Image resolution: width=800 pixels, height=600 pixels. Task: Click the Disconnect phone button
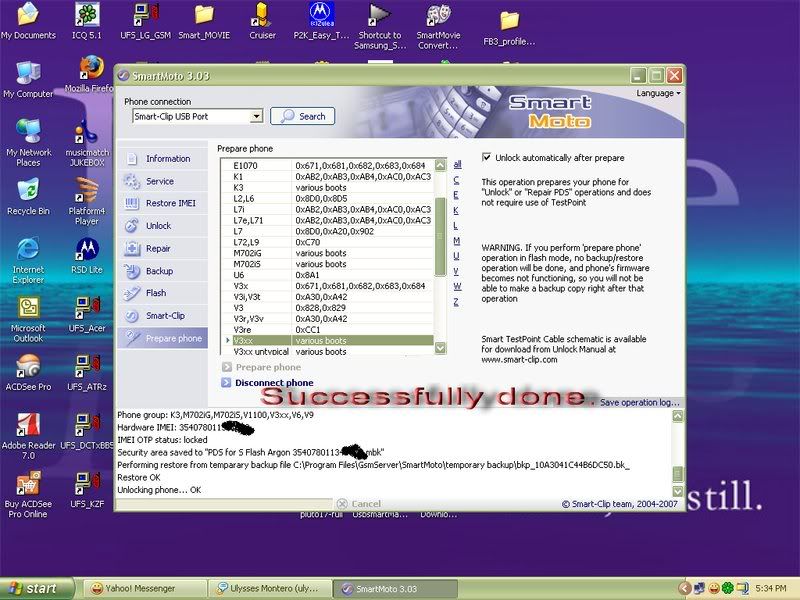[267, 383]
